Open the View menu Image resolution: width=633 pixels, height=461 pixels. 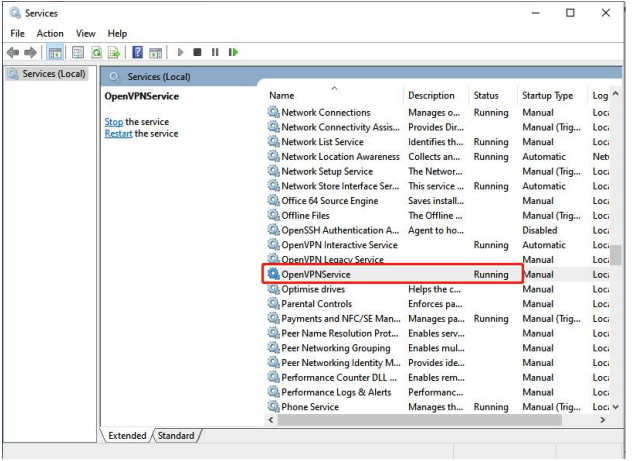pos(86,34)
